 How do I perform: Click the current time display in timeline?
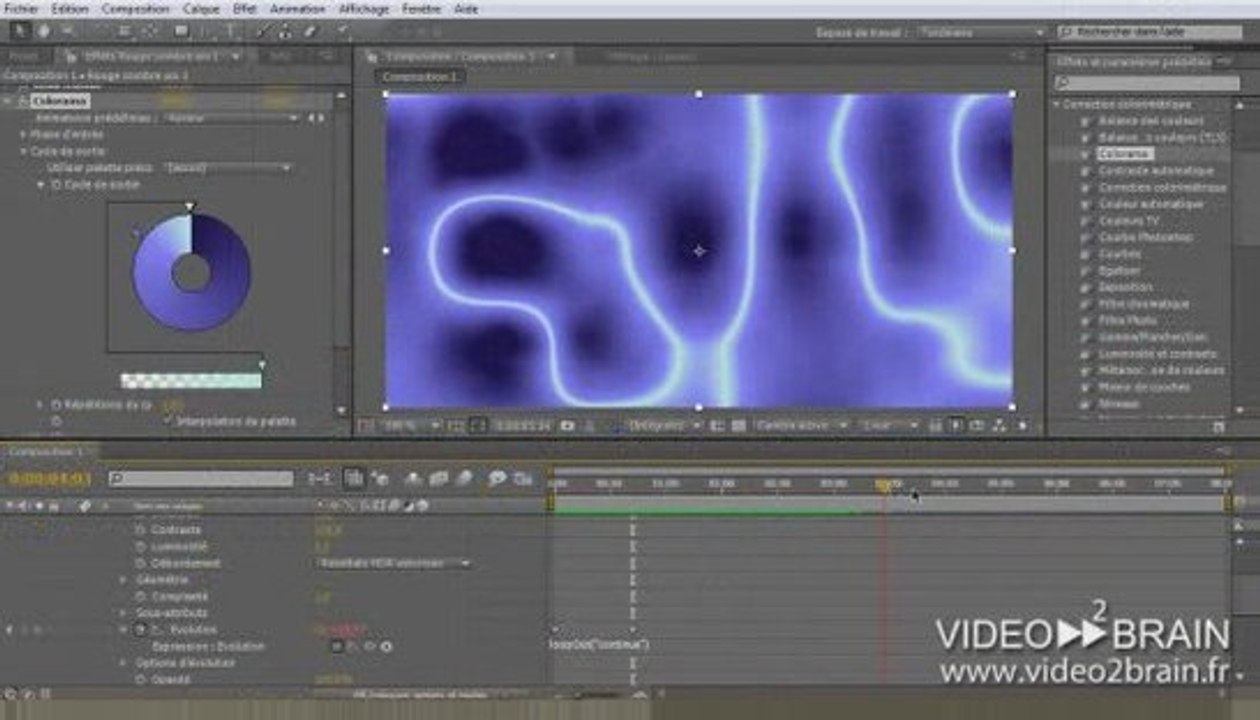point(50,479)
